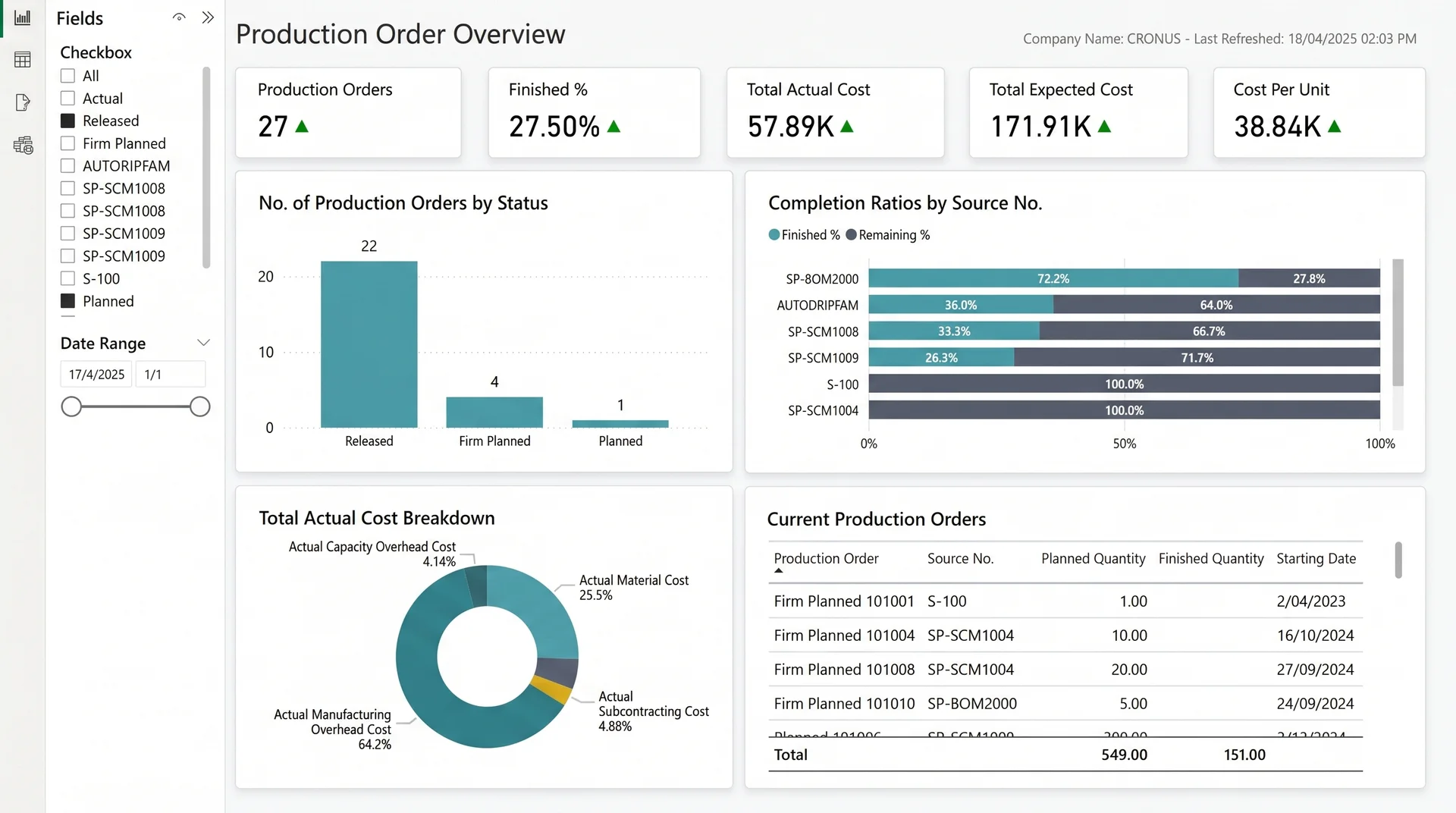Viewport: 1456px width, 813px height.
Task: Click the right handle of the date slider
Action: (199, 407)
